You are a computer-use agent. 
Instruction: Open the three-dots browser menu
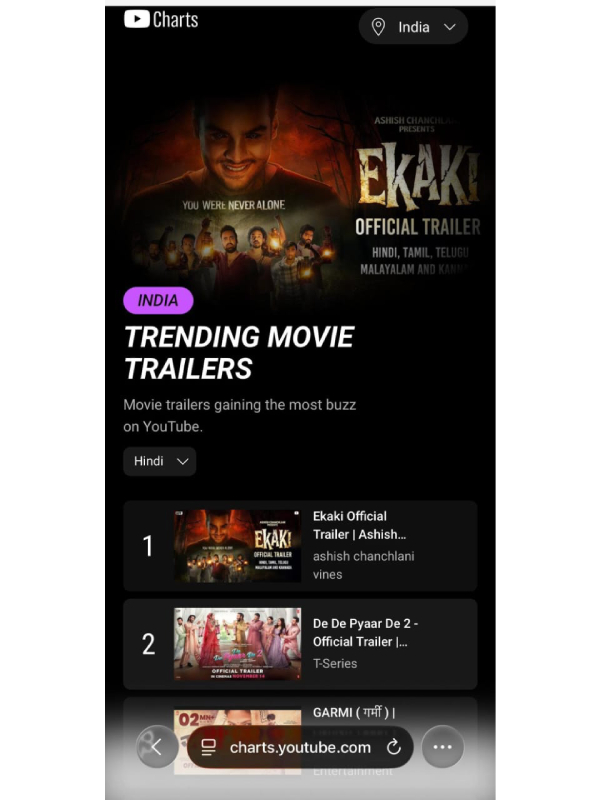coord(442,747)
